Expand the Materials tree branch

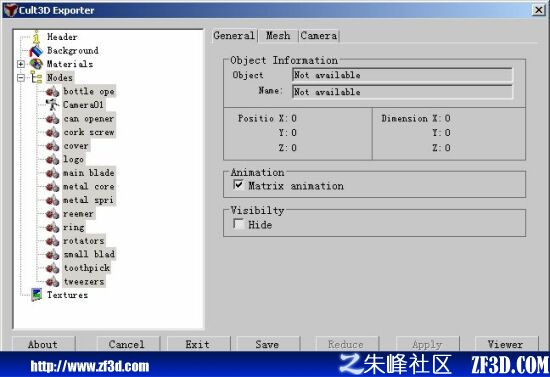[x=21, y=64]
